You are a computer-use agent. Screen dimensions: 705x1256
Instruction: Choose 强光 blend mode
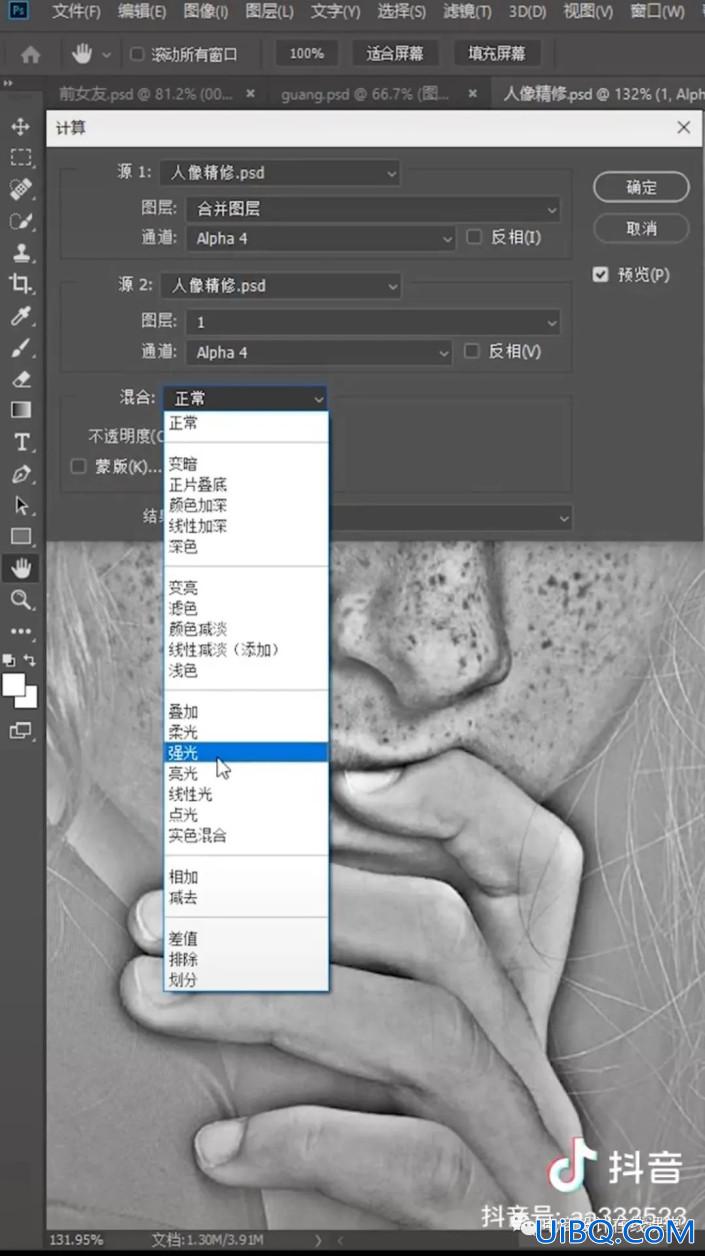(246, 752)
